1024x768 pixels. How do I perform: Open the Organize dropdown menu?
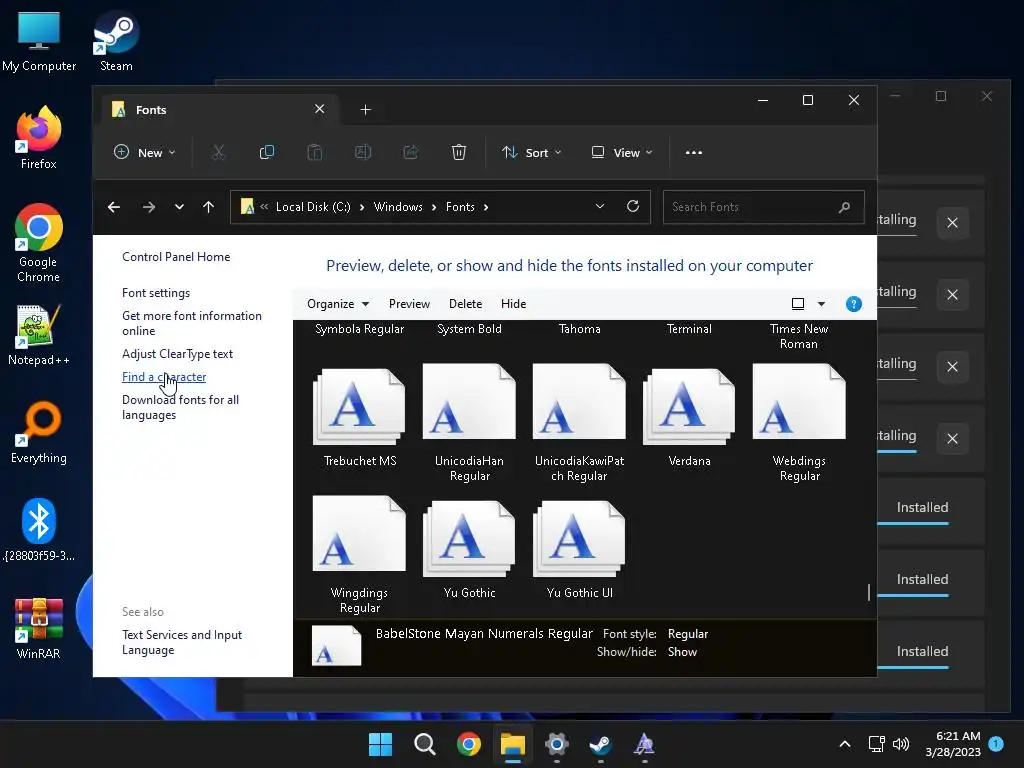[x=338, y=304]
